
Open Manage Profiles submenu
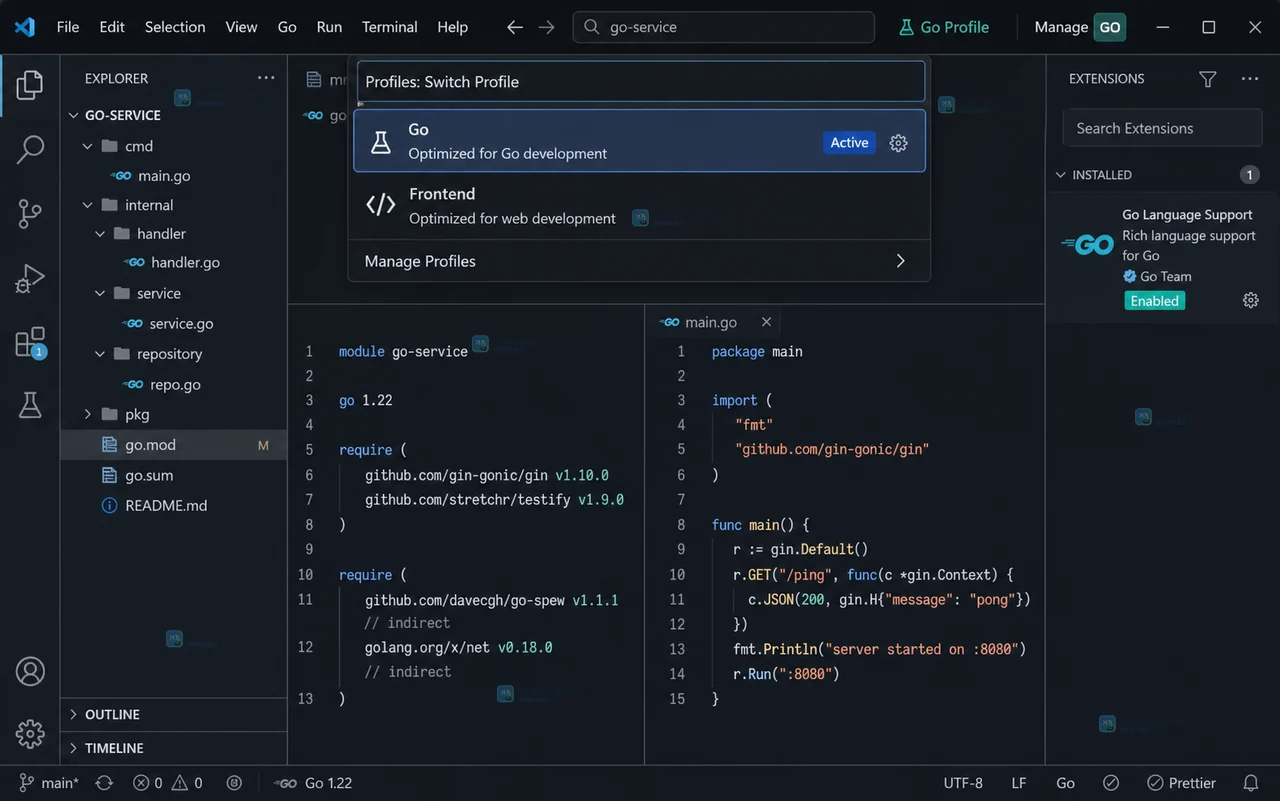tap(639, 261)
